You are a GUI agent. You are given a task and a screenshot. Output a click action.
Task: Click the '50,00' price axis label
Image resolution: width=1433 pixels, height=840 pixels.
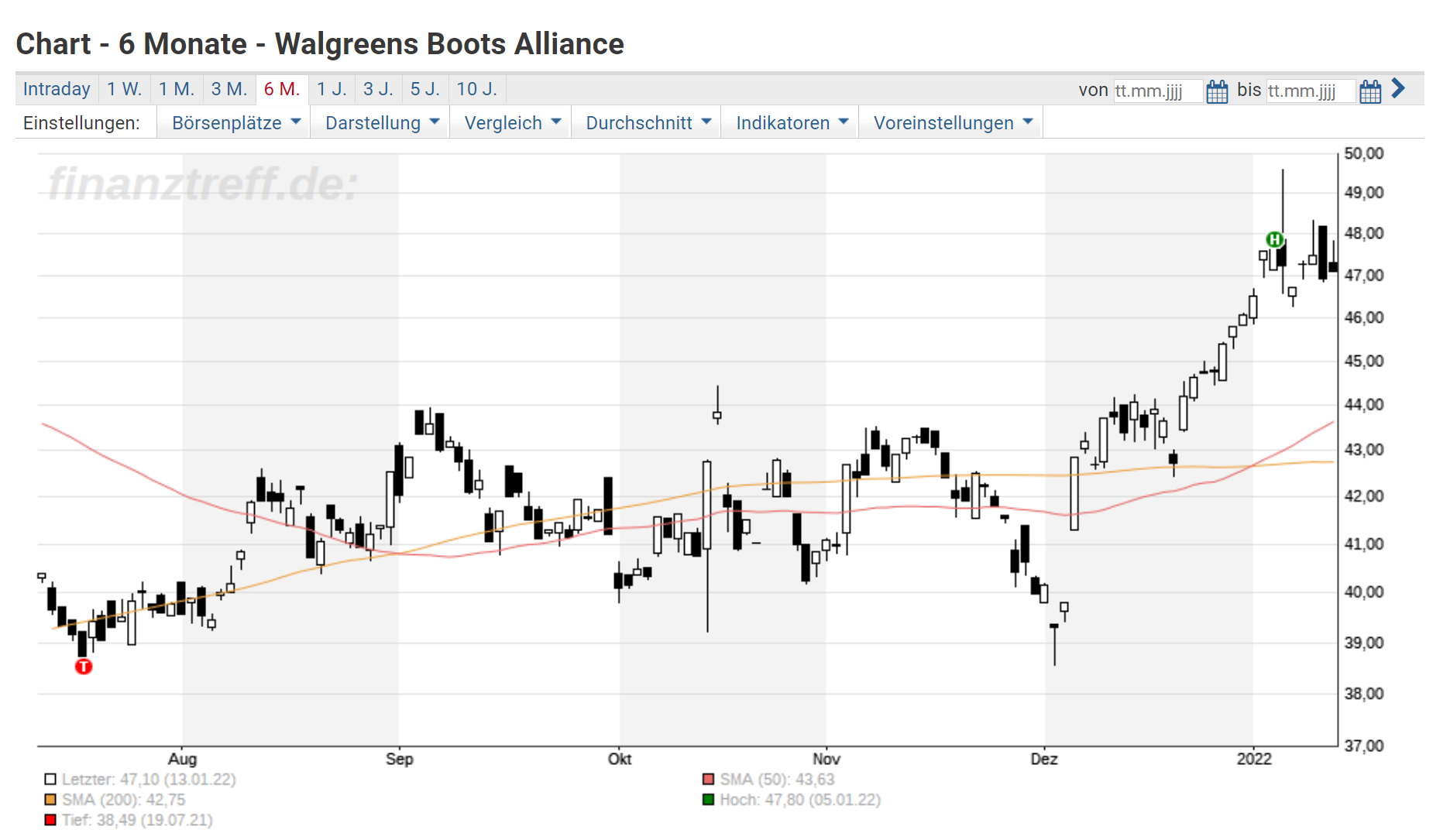(1364, 153)
